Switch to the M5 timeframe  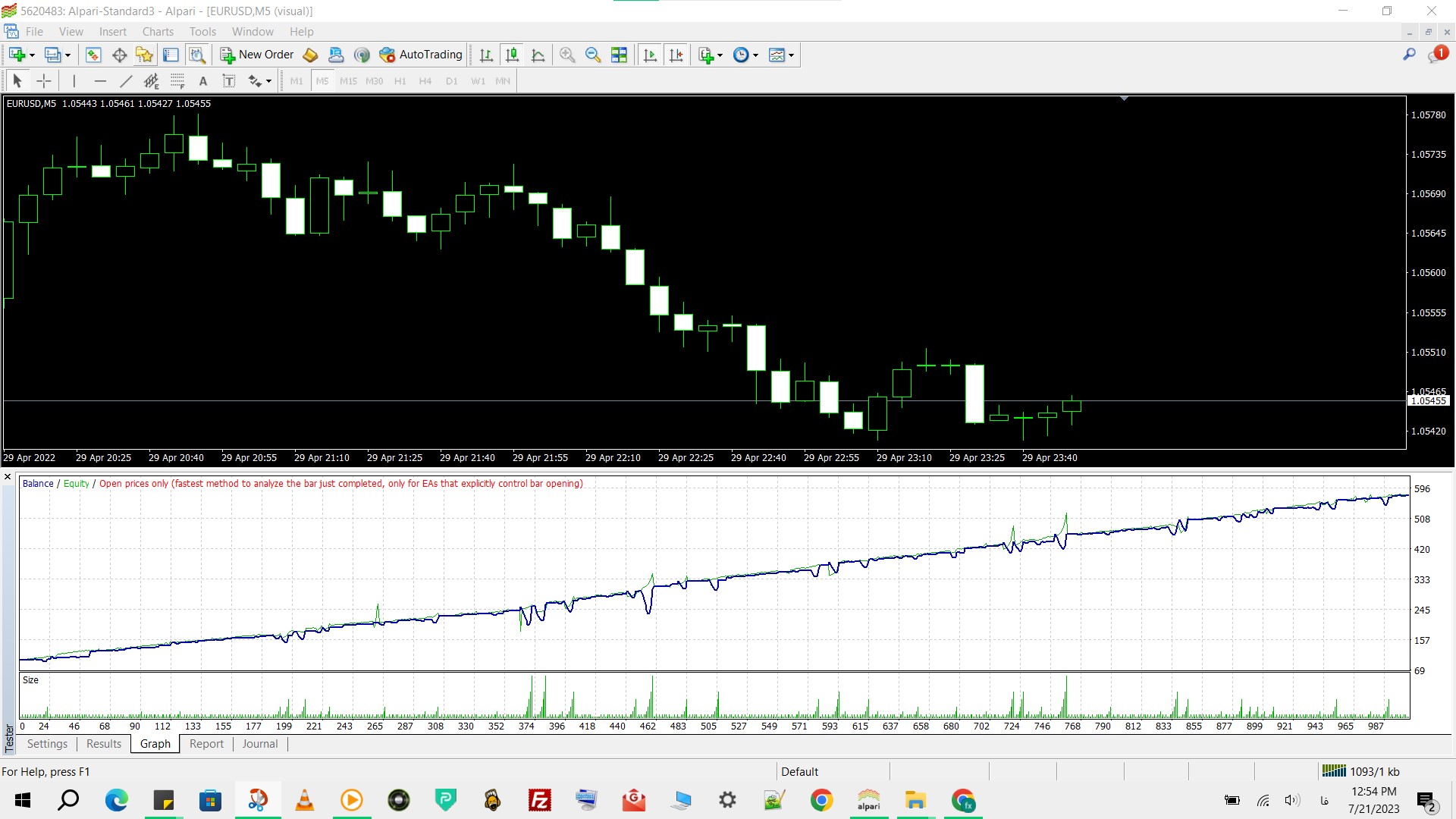pos(322,81)
